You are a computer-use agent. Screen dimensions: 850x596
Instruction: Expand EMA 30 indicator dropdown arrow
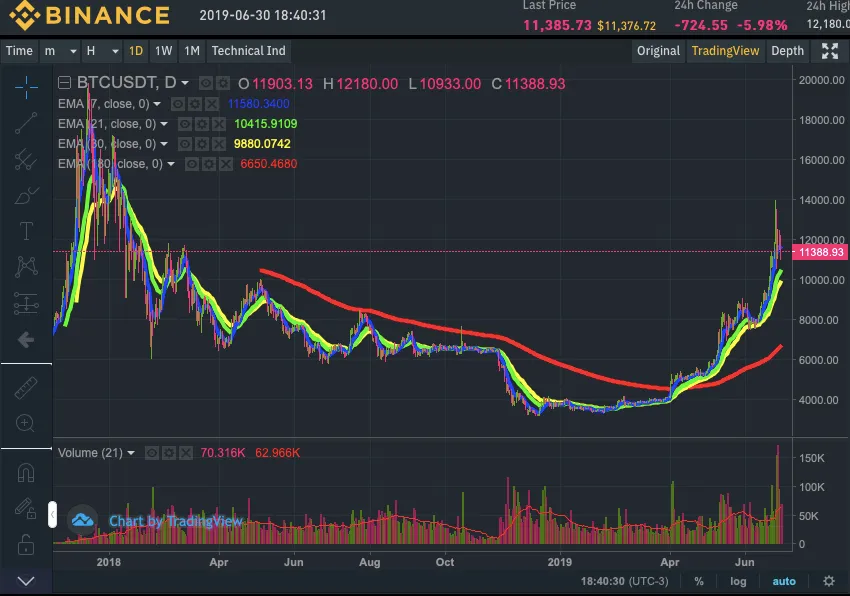coord(164,144)
